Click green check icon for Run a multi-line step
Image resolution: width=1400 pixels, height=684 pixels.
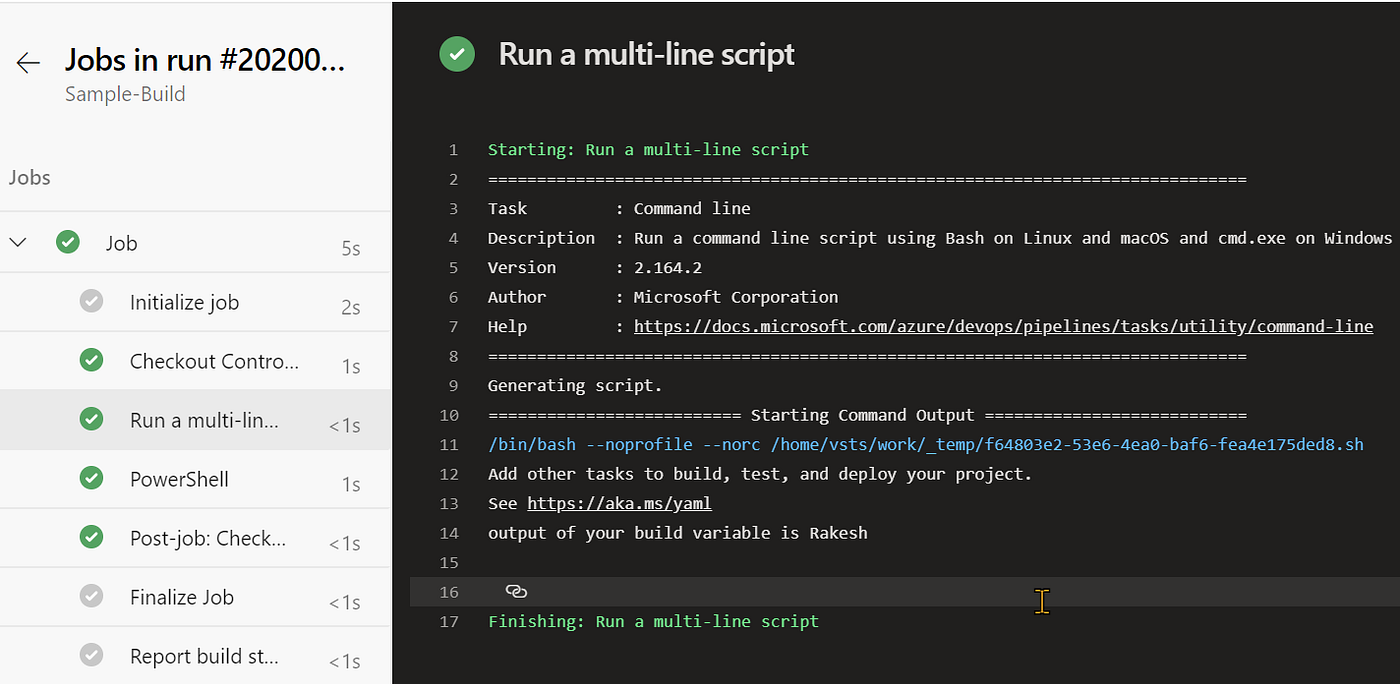[x=91, y=419]
